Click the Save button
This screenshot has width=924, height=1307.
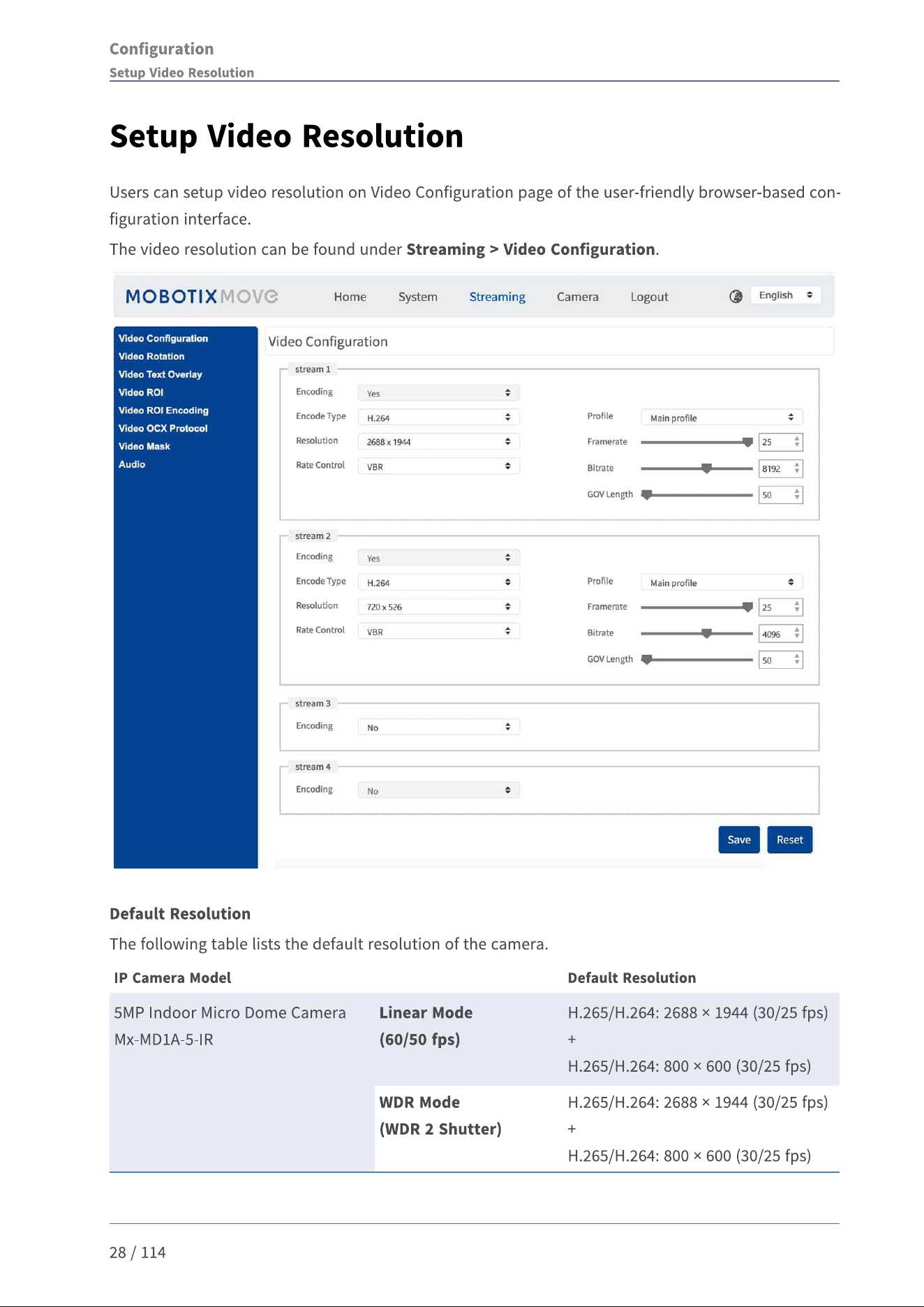(x=739, y=840)
